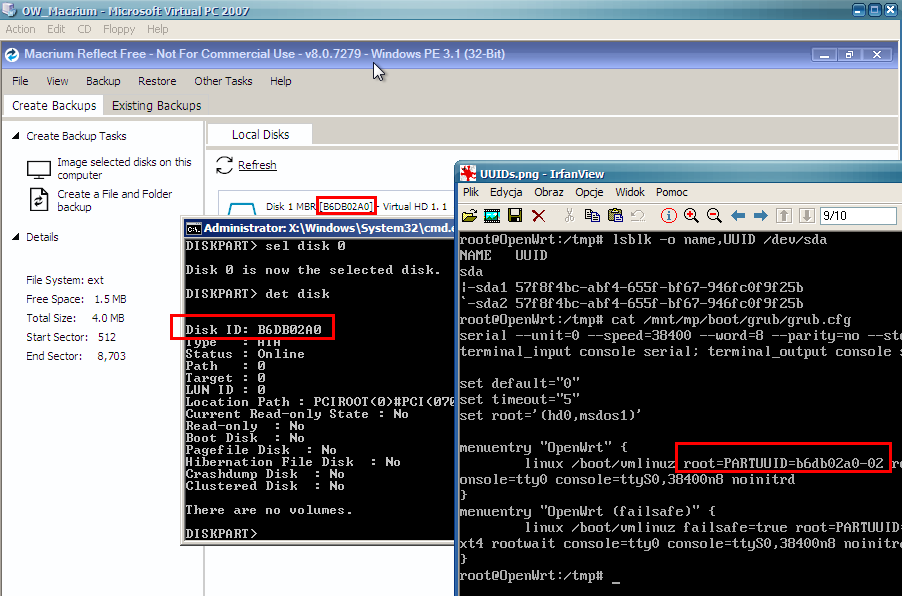Zoom out magnifier icon

point(714,216)
